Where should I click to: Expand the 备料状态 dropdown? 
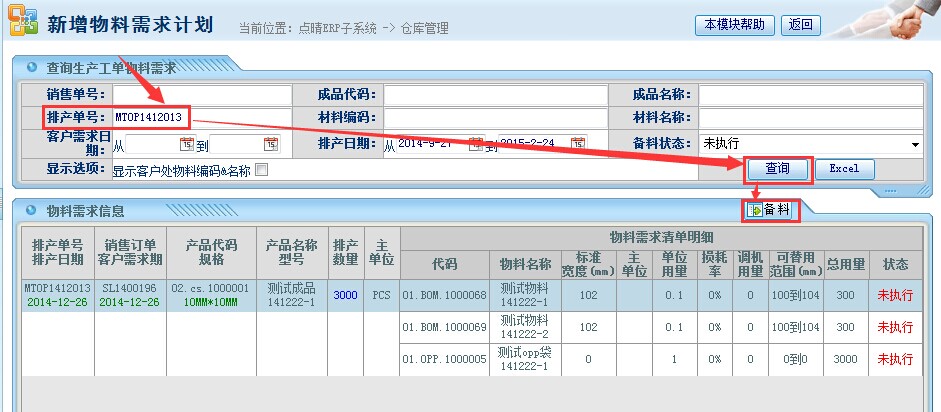click(x=914, y=144)
